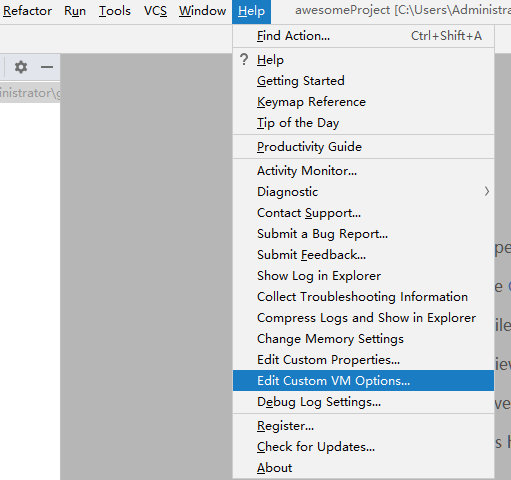
Task: Open the Help menu in menu bar
Action: point(251,11)
